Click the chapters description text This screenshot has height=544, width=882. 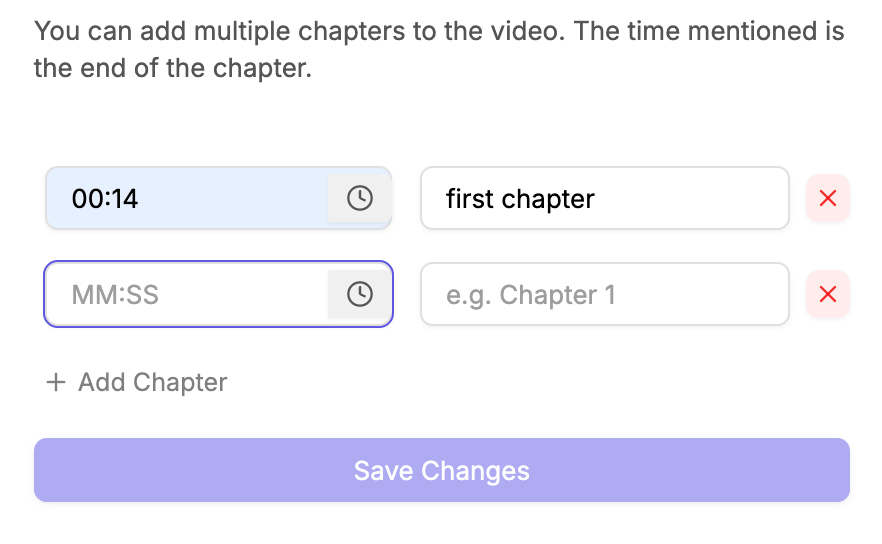coord(439,50)
